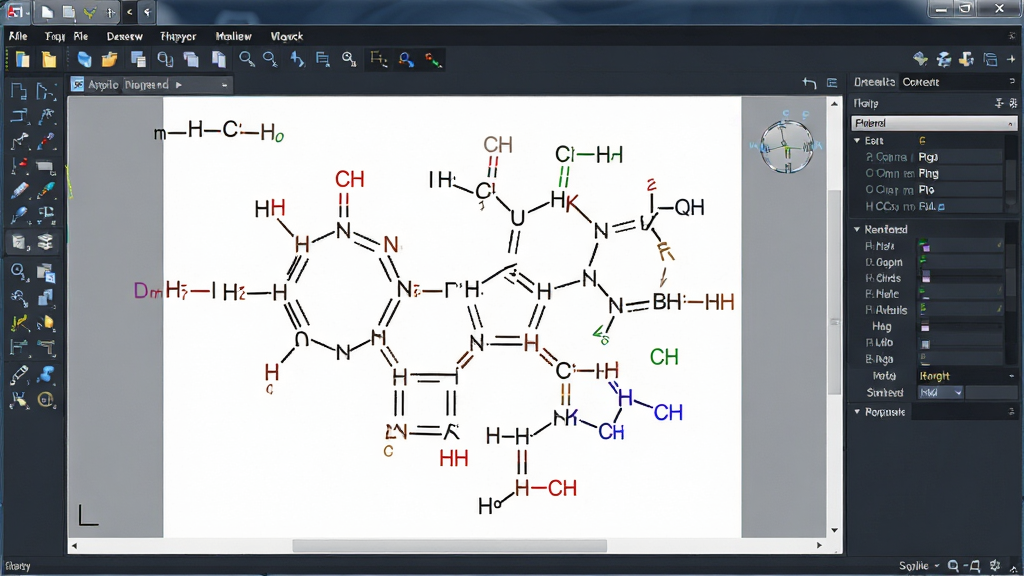
Task: Click the closed yellow folder toolbar icon
Action: 49,60
